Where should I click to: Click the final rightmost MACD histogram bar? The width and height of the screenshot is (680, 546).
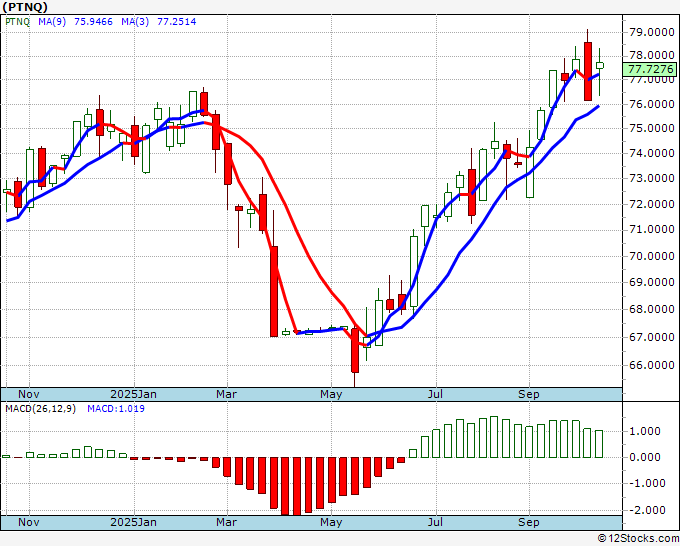point(599,444)
